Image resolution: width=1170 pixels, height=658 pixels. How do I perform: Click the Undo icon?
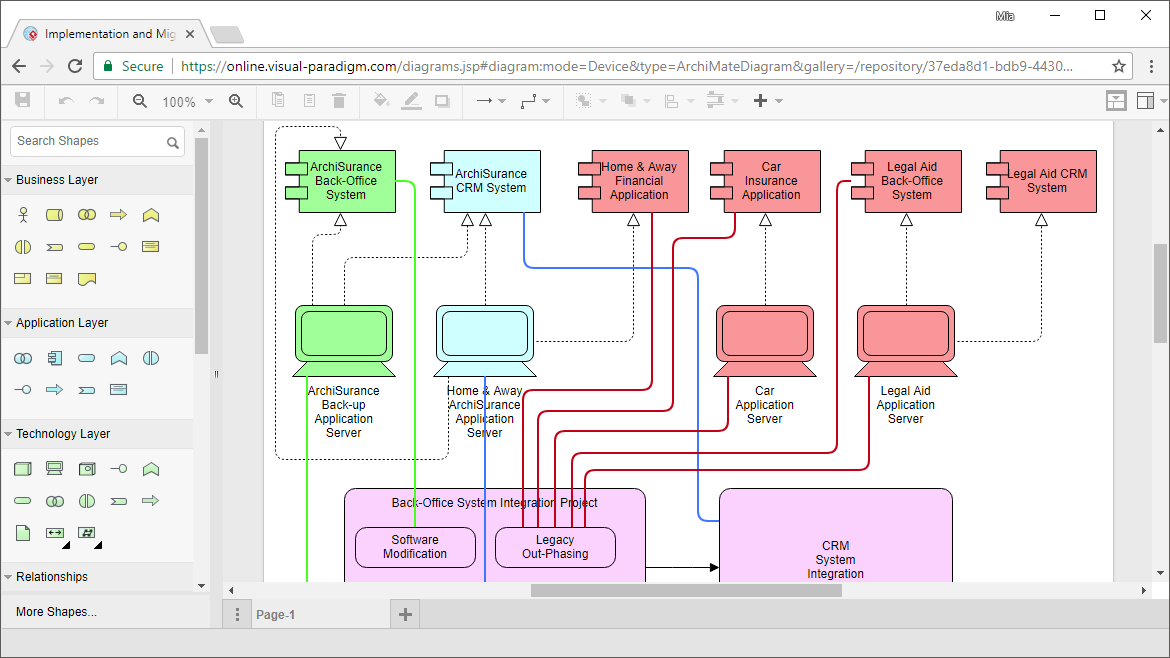(65, 100)
